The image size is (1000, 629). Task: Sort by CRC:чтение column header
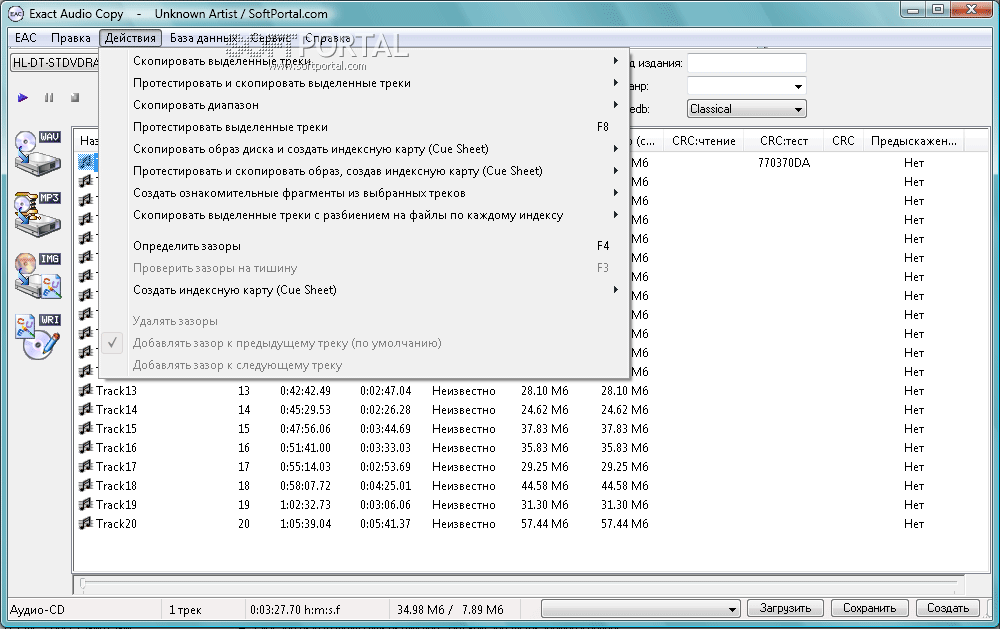point(704,141)
